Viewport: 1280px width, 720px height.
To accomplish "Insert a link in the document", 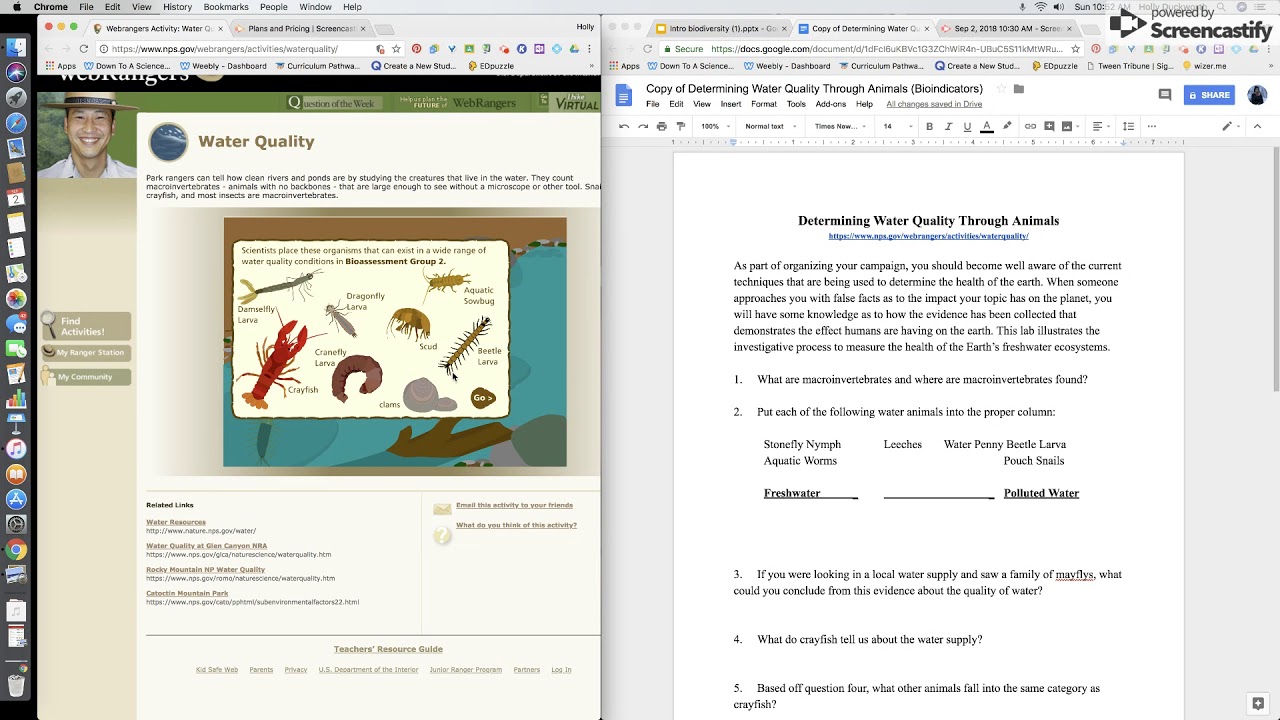I will [1030, 126].
